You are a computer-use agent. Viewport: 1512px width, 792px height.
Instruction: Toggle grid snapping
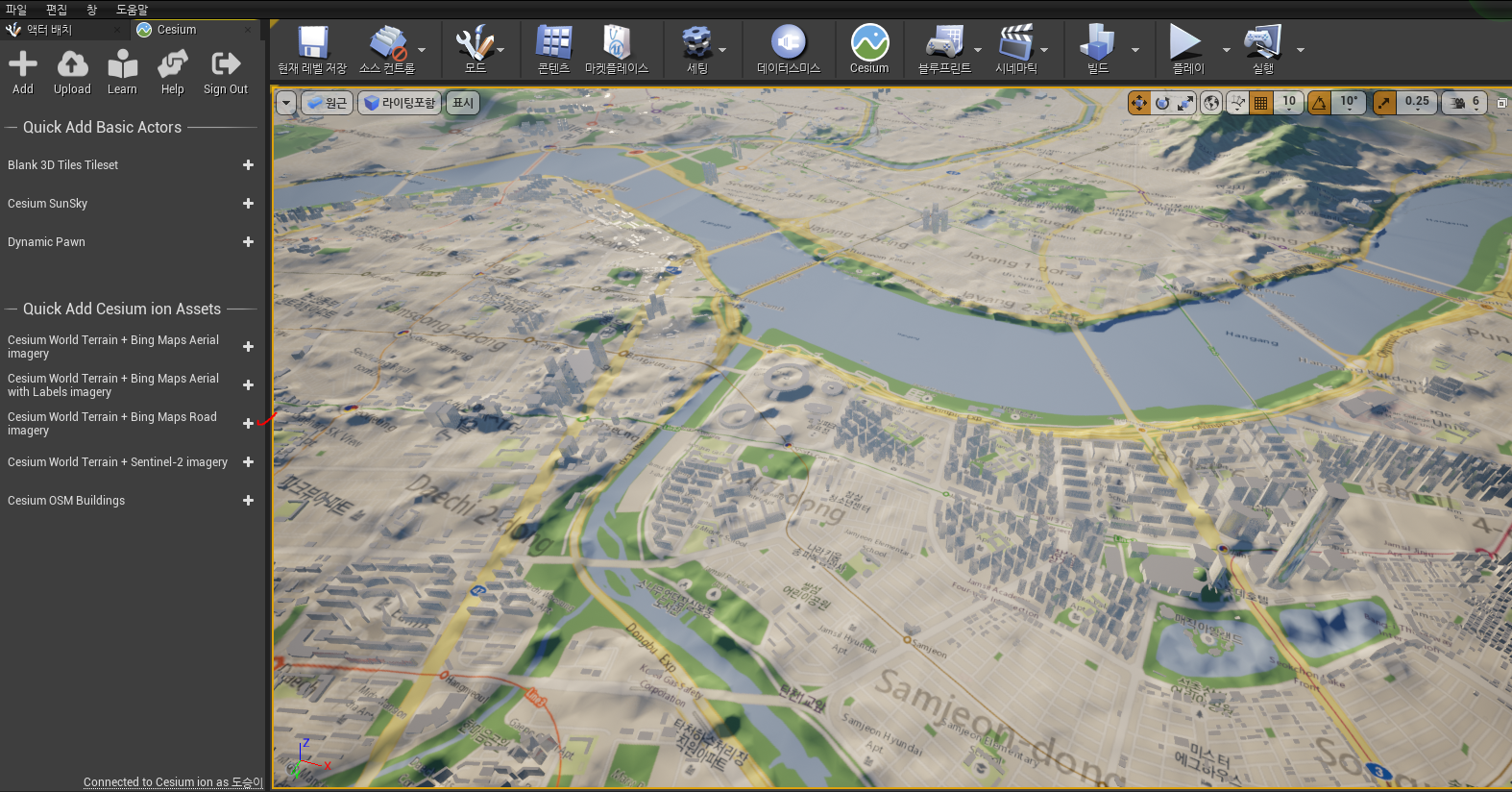1261,103
